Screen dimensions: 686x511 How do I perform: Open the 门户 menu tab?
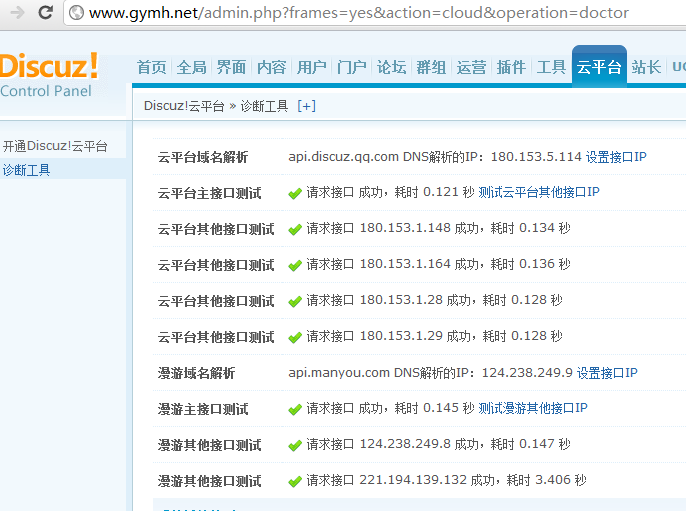tap(352, 67)
